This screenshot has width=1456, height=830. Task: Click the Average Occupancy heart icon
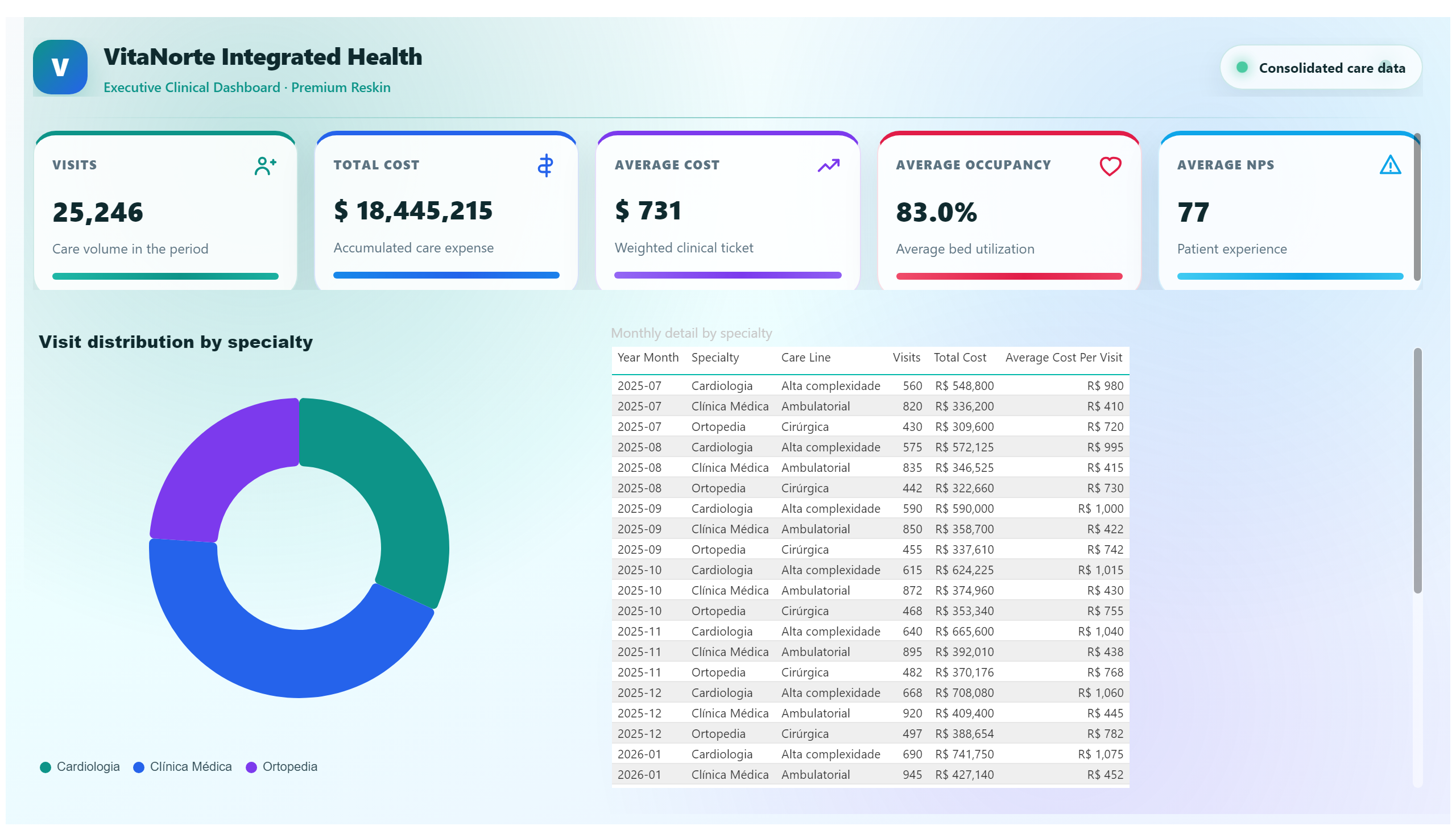tap(1110, 166)
